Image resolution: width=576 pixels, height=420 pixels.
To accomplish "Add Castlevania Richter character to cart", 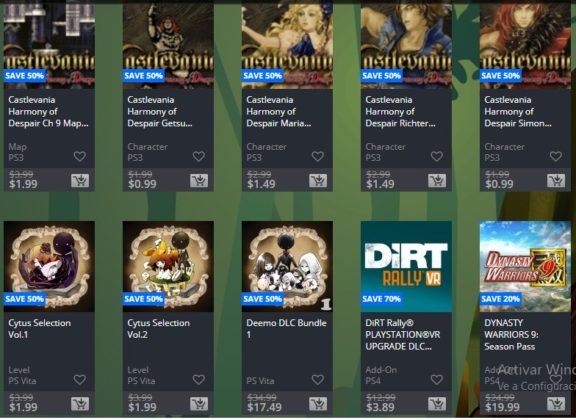I will click(x=437, y=180).
